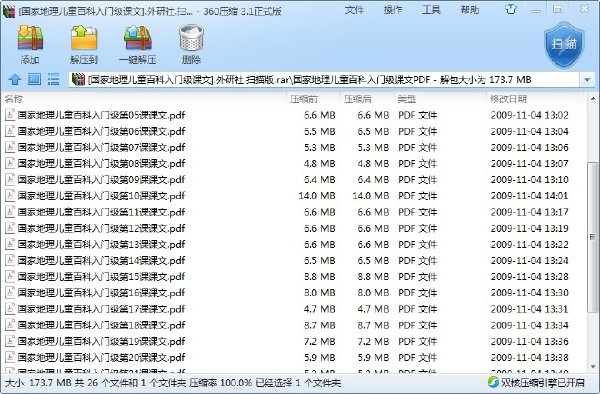Image resolution: width=600 pixels, height=394 pixels.
Task: Click PDF icon of 第15课课文.pdf
Action: (10, 277)
